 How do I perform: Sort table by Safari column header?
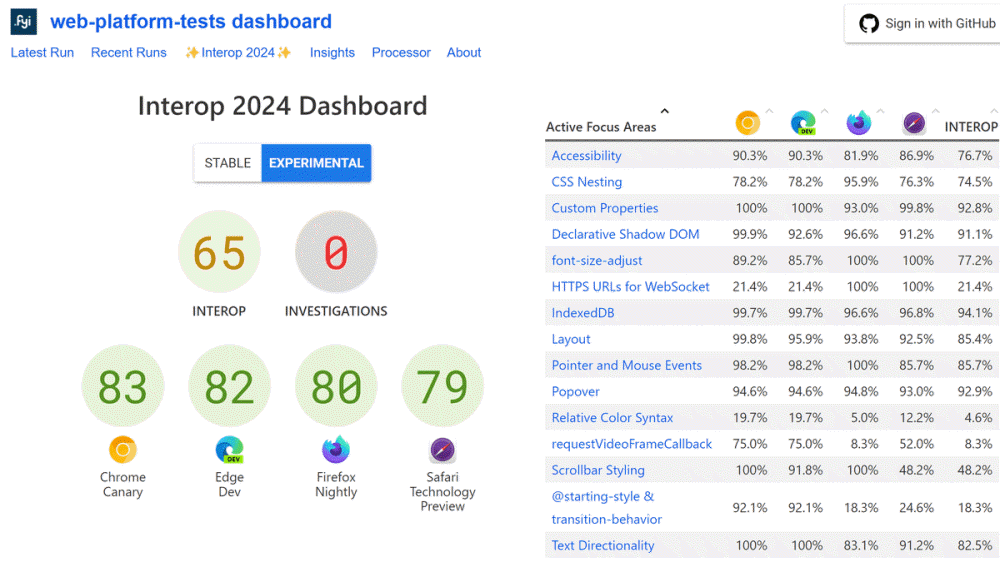(935, 111)
